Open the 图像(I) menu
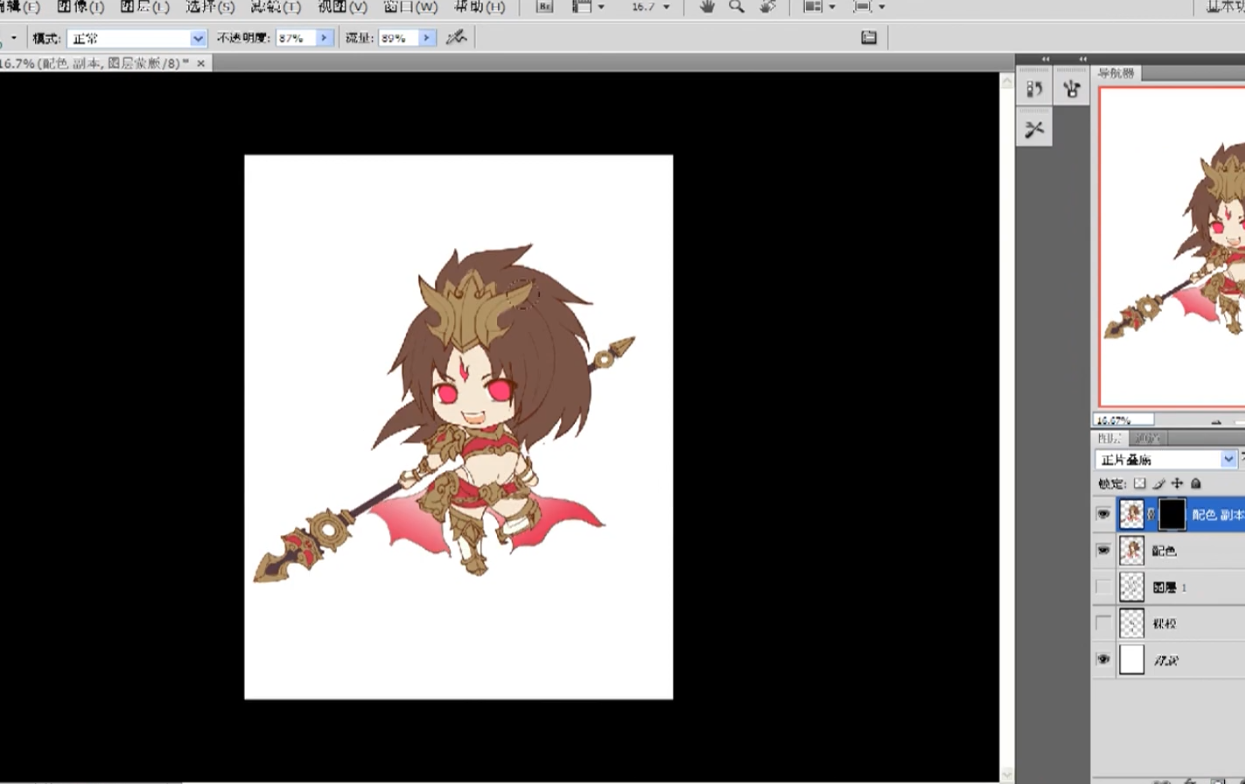 click(x=80, y=6)
